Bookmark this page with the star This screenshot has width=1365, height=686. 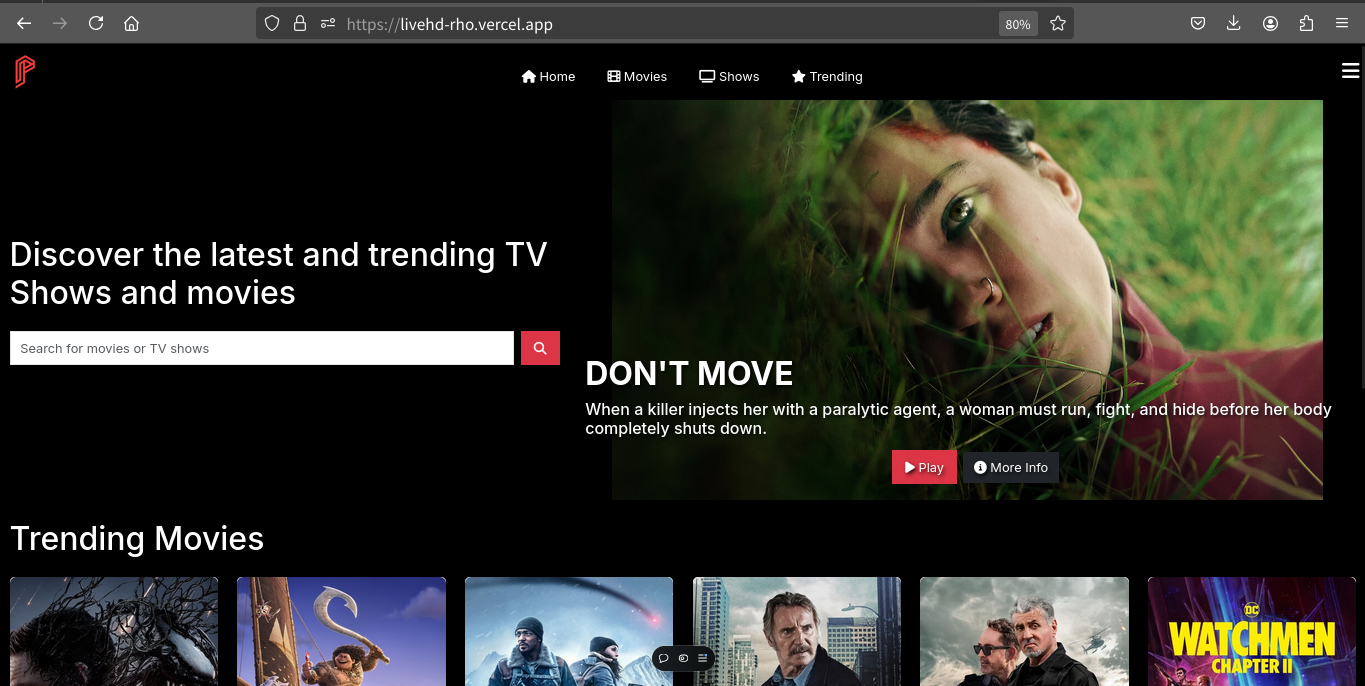tap(1058, 24)
